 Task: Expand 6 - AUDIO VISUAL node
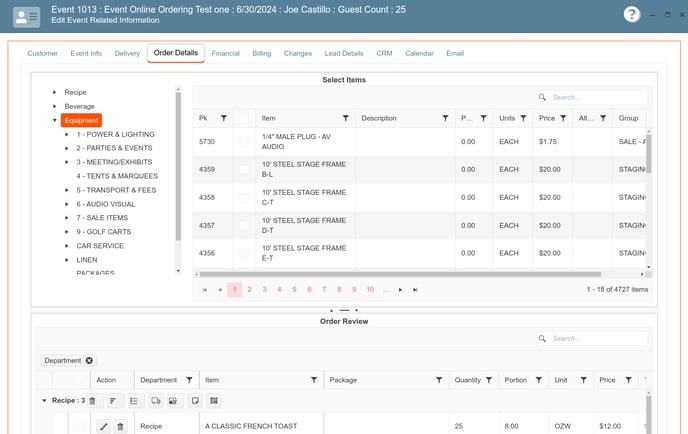(67, 204)
